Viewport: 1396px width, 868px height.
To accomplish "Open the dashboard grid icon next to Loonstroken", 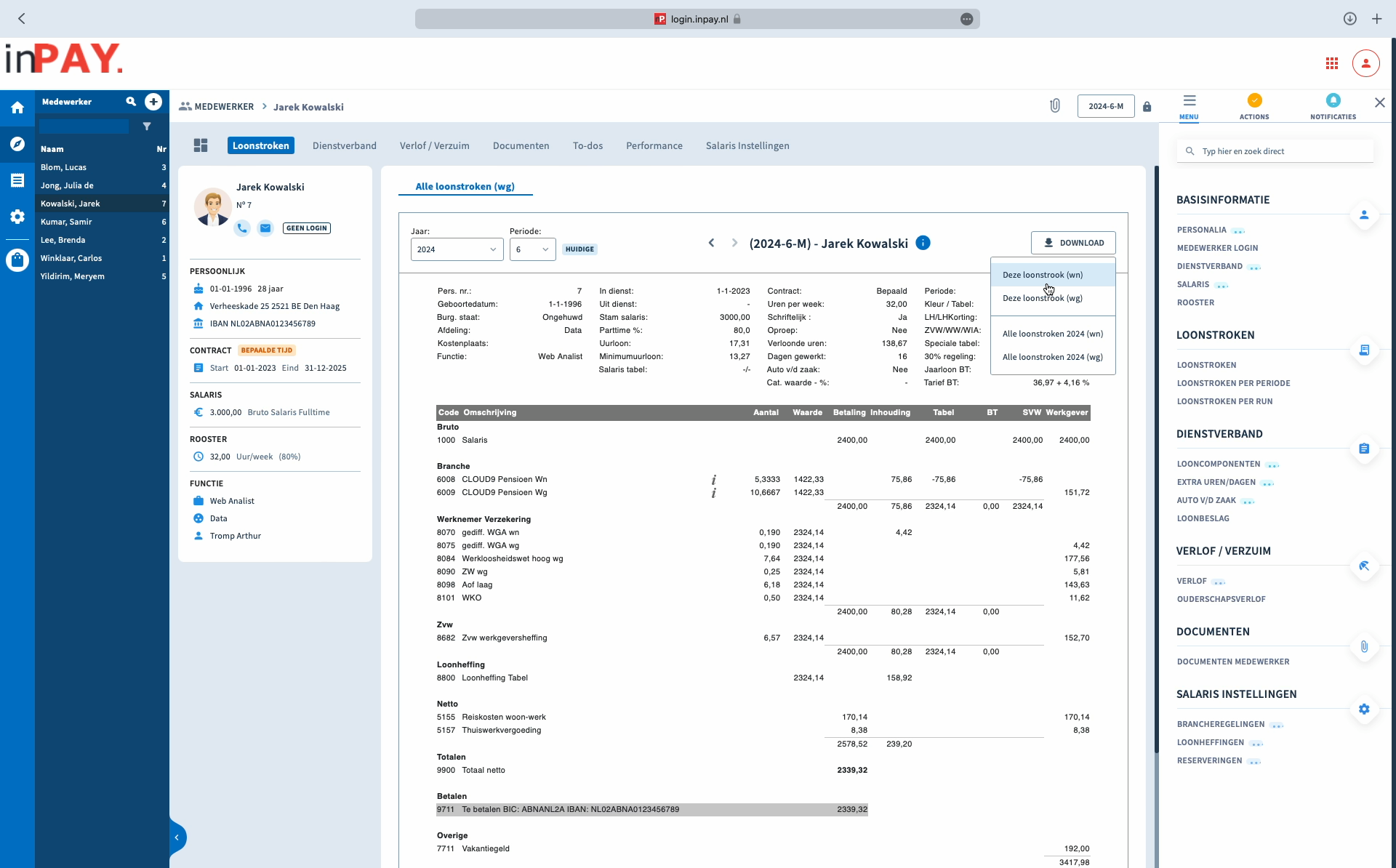I will pos(201,145).
